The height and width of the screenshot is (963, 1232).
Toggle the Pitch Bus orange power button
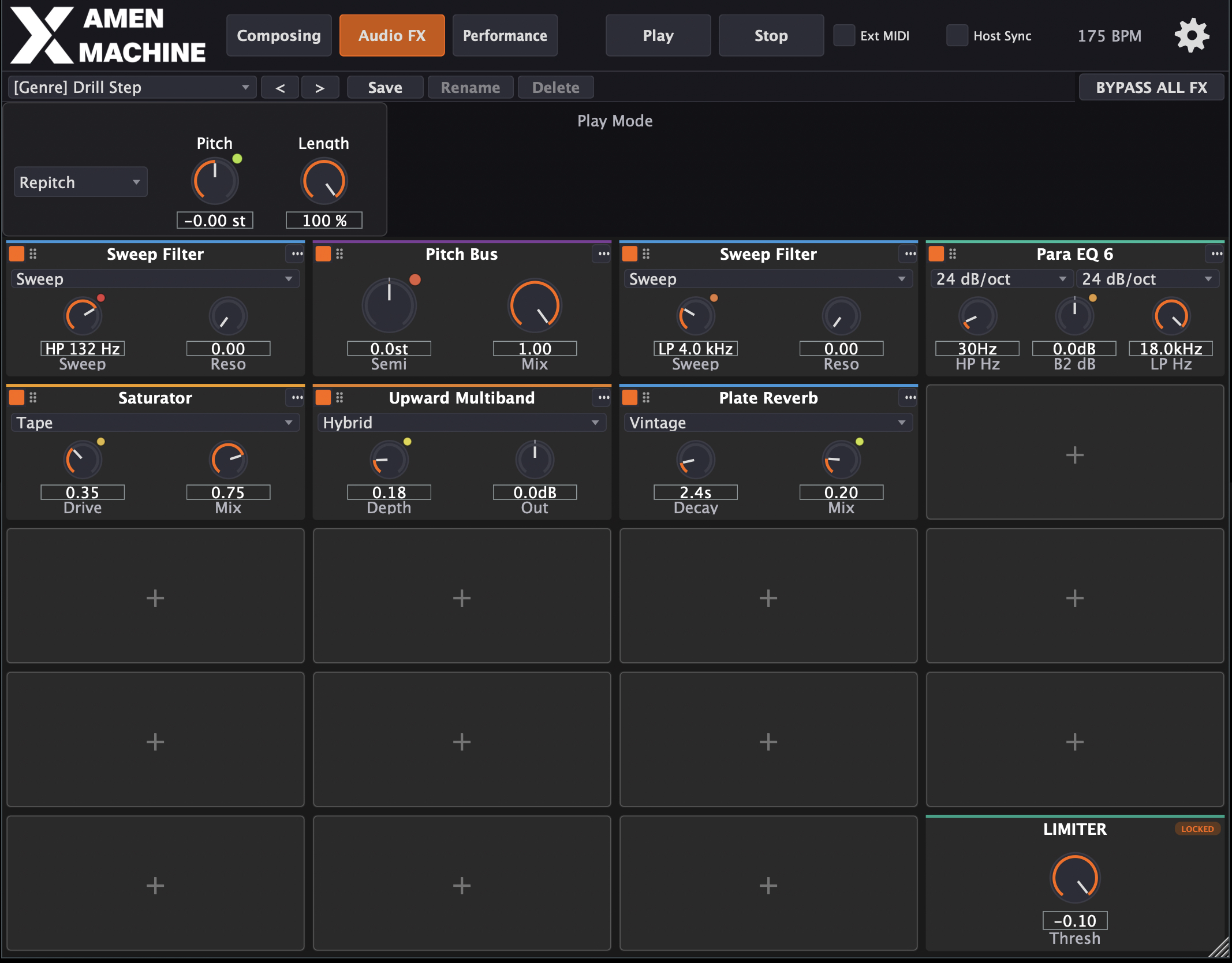[x=323, y=253]
